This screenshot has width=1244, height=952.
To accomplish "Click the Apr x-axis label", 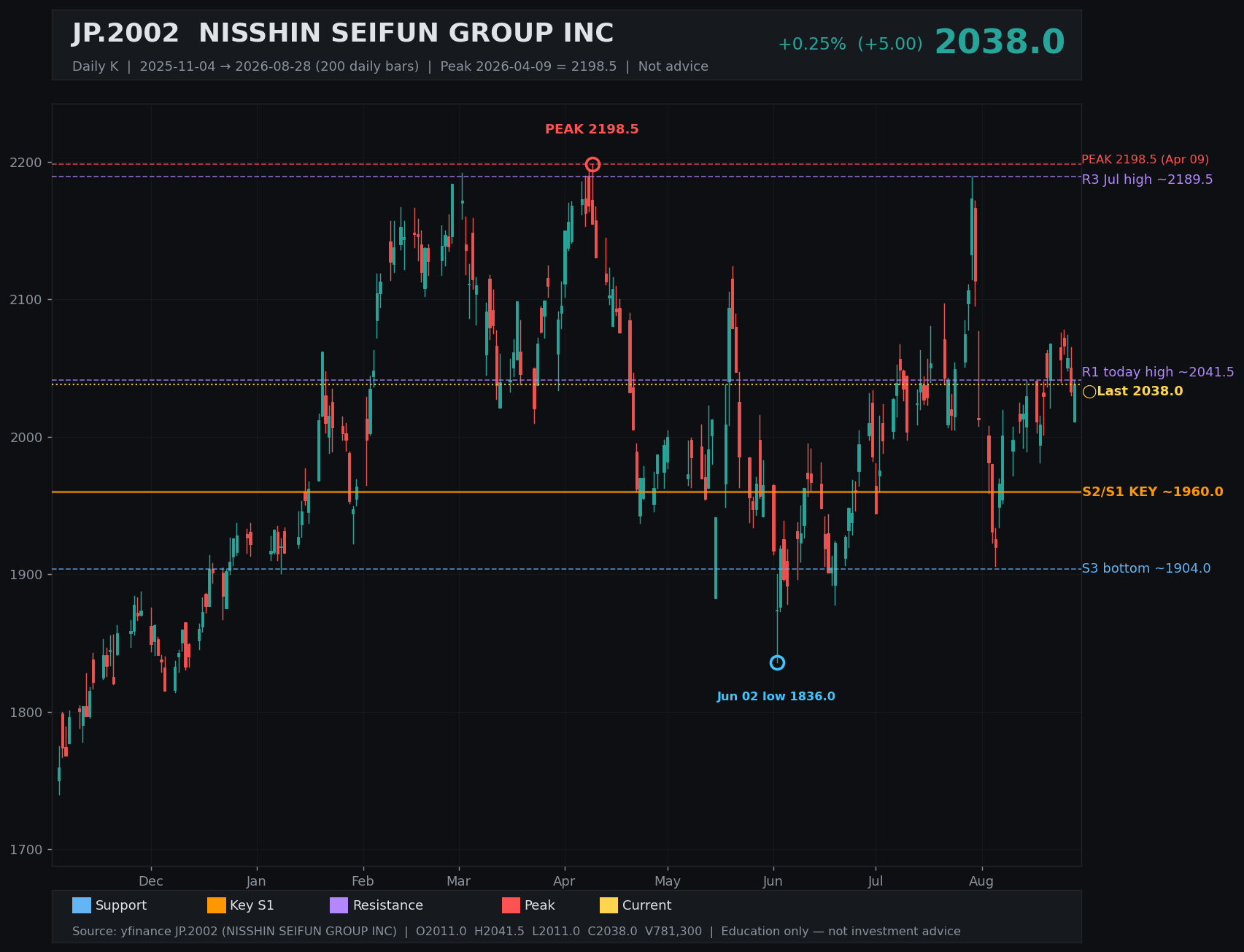I will pos(564,881).
